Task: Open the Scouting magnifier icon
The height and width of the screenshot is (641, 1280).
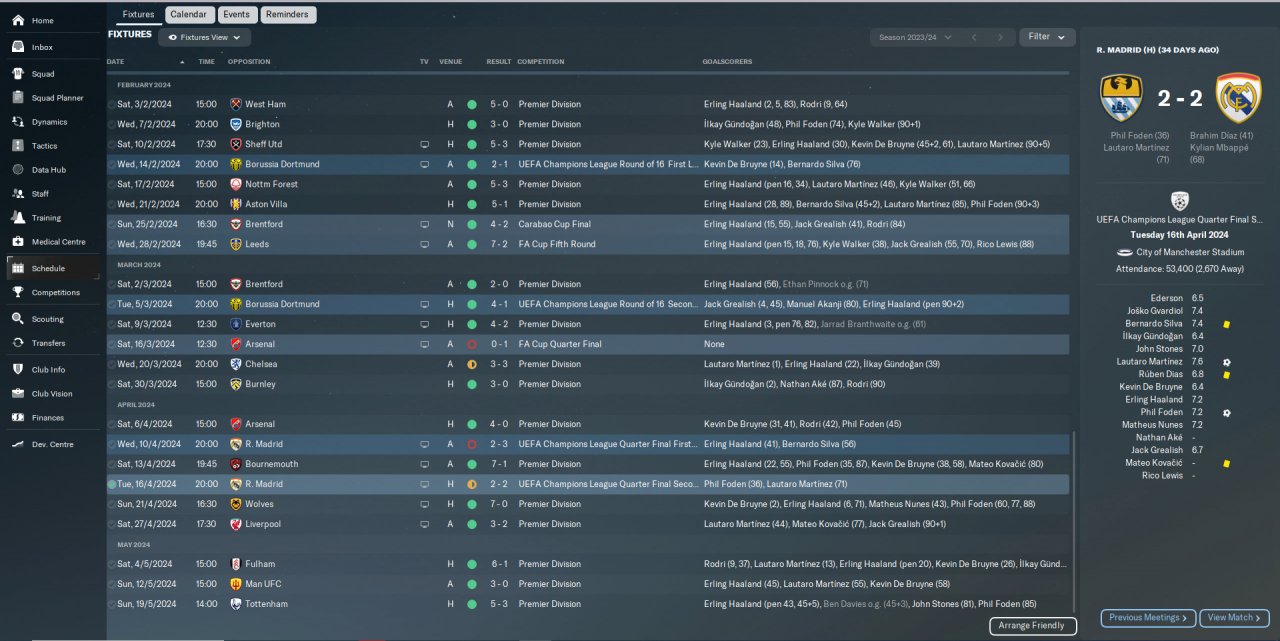Action: 18,319
